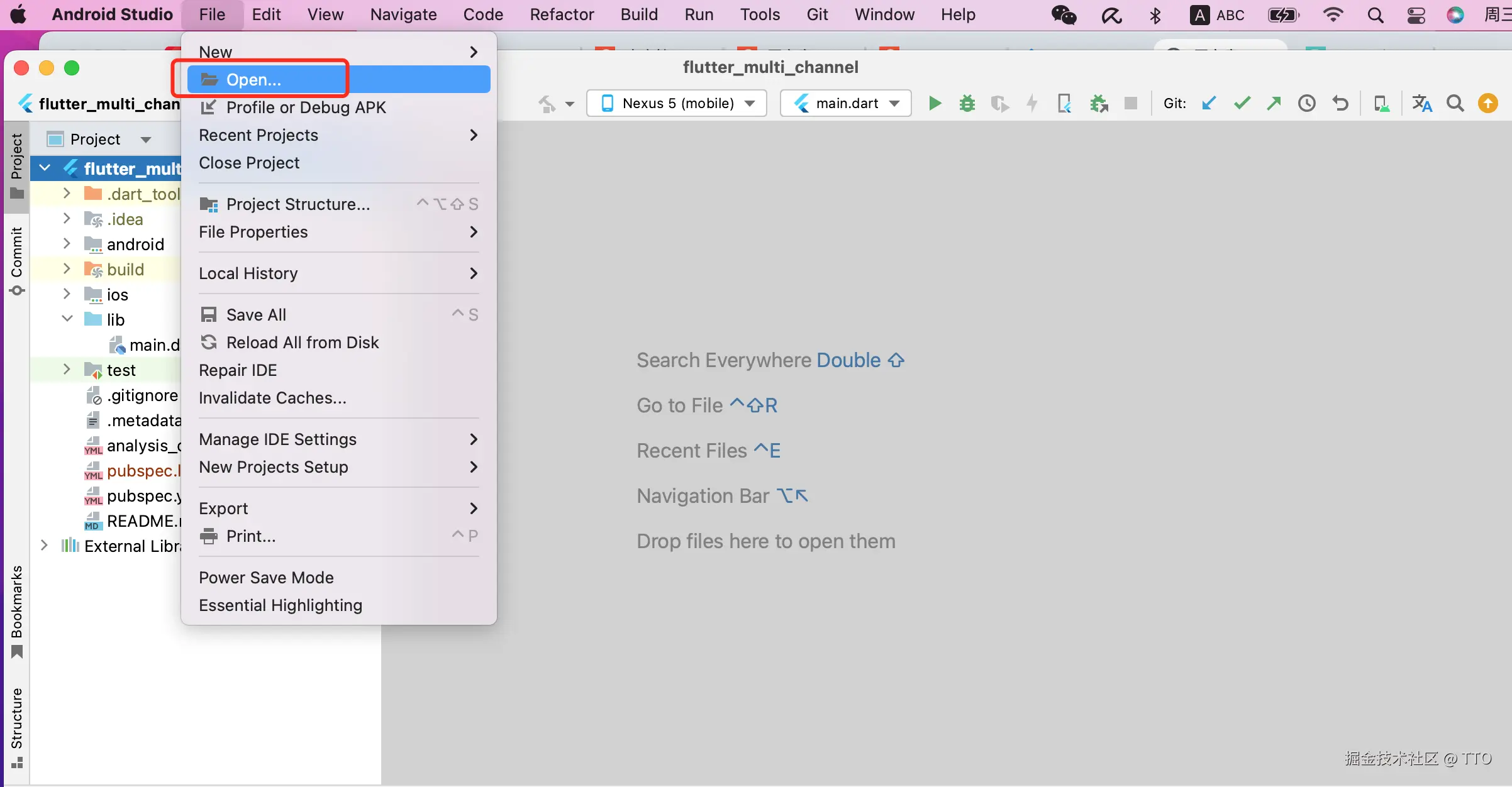Open Git history clock icon
The image size is (1512, 787).
coord(1306,103)
